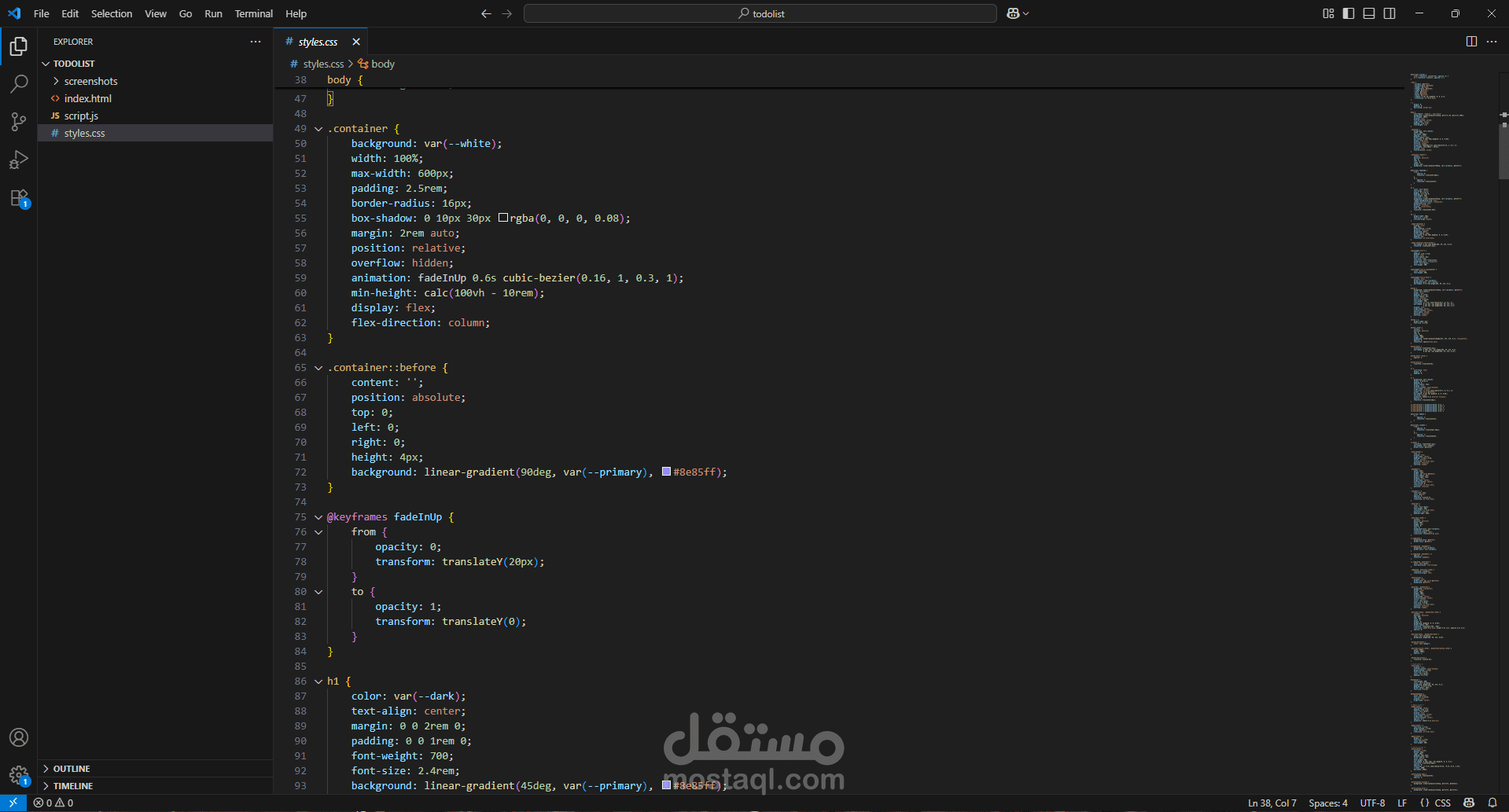Click the sticky scroll 'body {' header line
Viewport: 1509px width, 812px height.
coord(839,80)
